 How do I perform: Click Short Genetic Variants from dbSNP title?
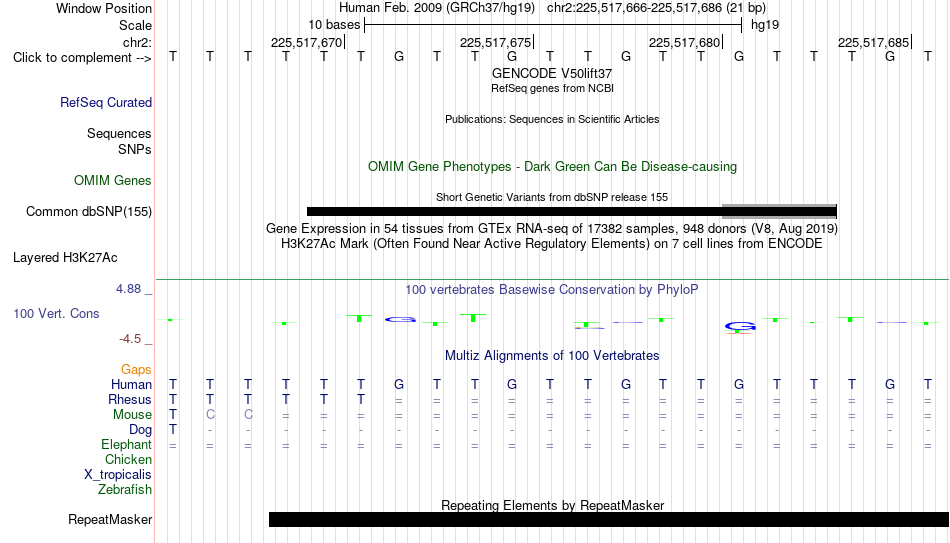552,198
